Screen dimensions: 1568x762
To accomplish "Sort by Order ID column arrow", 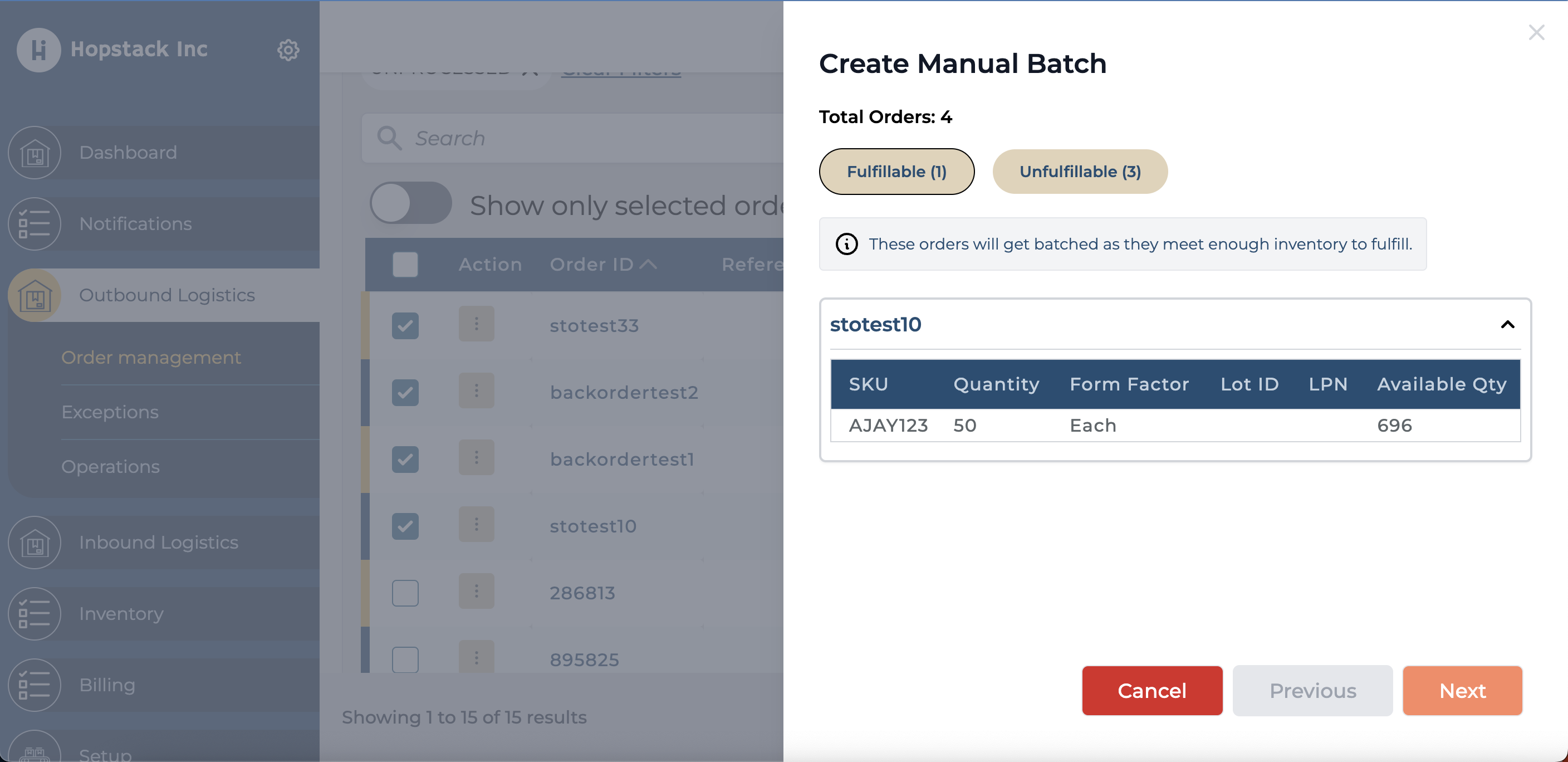I will coord(648,265).
